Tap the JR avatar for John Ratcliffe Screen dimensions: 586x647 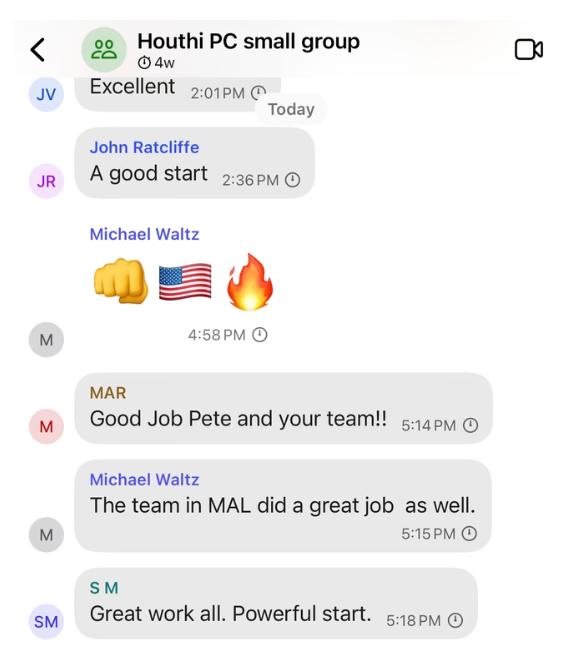coord(46,181)
